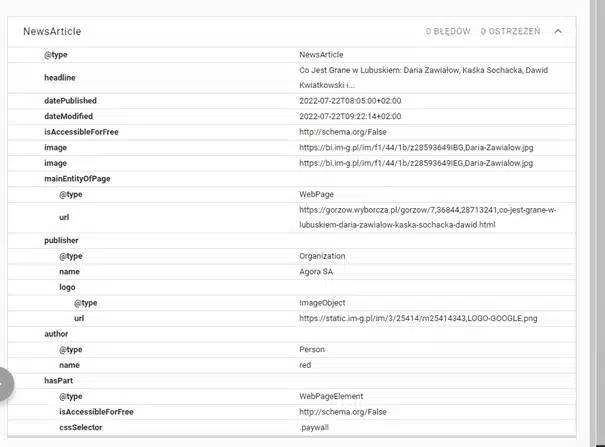
Task: Click the 0 BŁĘDÓW error count
Action: click(447, 32)
